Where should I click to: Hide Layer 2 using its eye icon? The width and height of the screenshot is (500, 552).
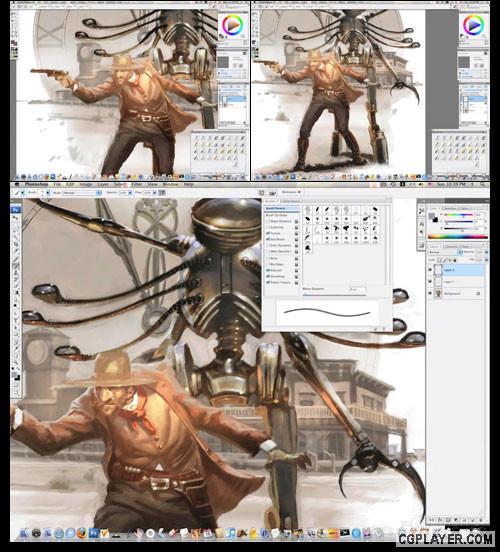coord(430,270)
